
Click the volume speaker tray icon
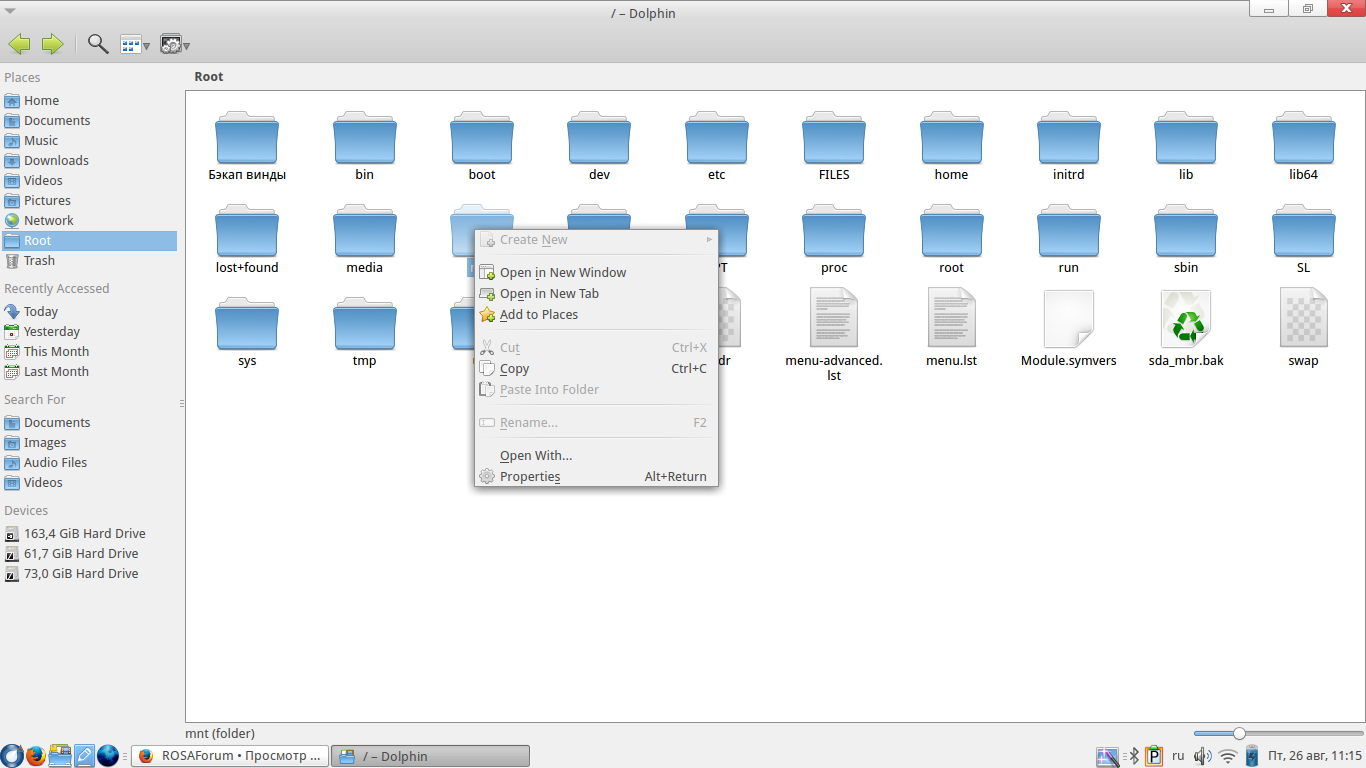1203,756
